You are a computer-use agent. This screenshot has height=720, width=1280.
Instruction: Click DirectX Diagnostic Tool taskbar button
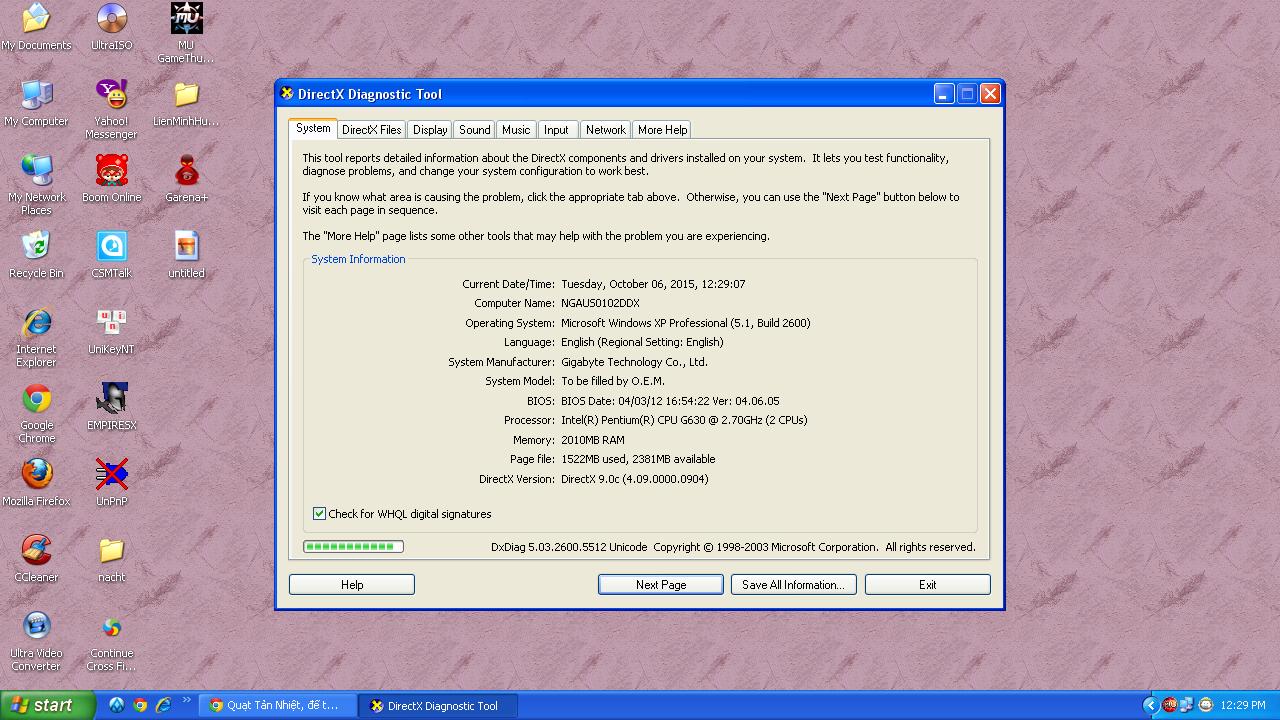point(438,705)
